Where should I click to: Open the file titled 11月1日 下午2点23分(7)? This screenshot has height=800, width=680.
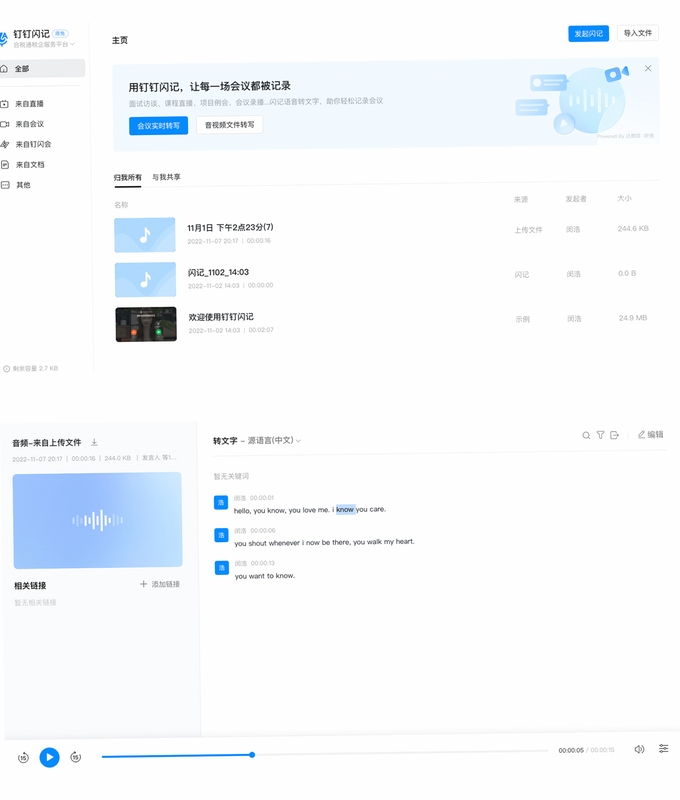(230, 227)
